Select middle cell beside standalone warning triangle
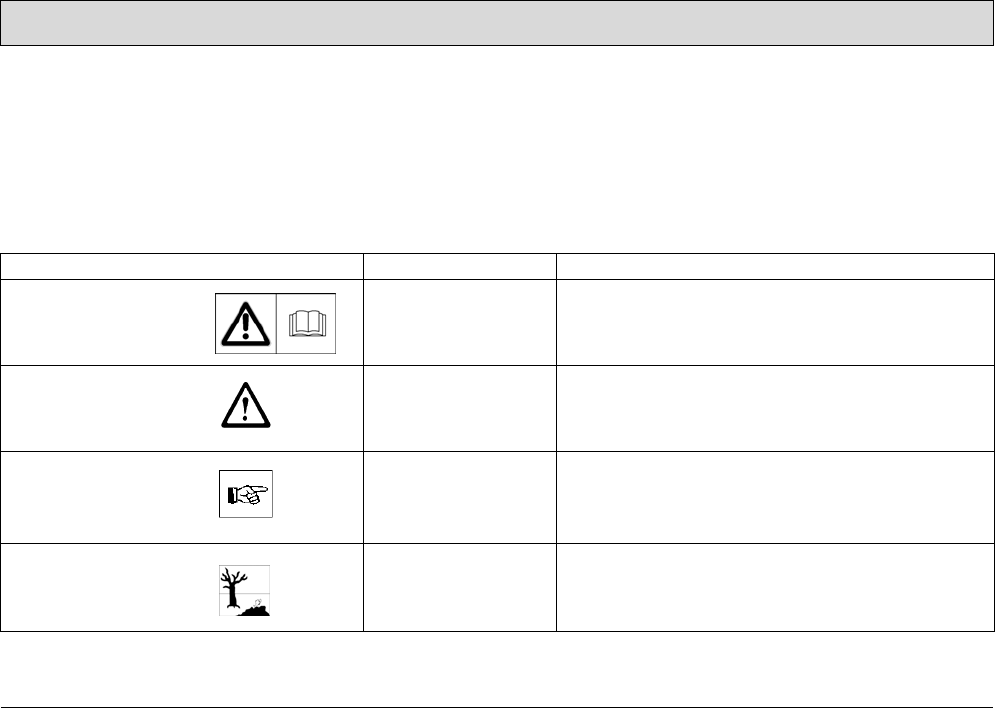The height and width of the screenshot is (708, 995). [459, 408]
